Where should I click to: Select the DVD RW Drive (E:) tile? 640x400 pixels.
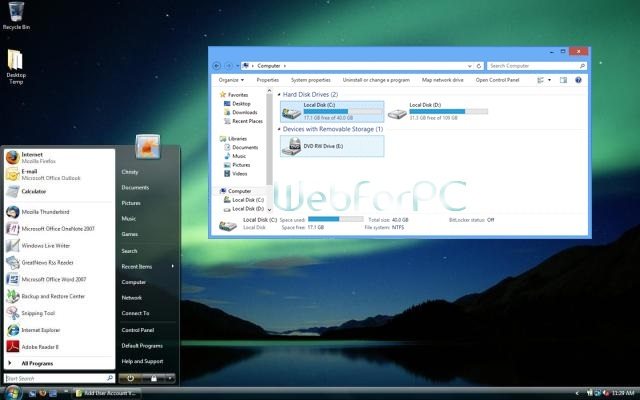click(332, 146)
